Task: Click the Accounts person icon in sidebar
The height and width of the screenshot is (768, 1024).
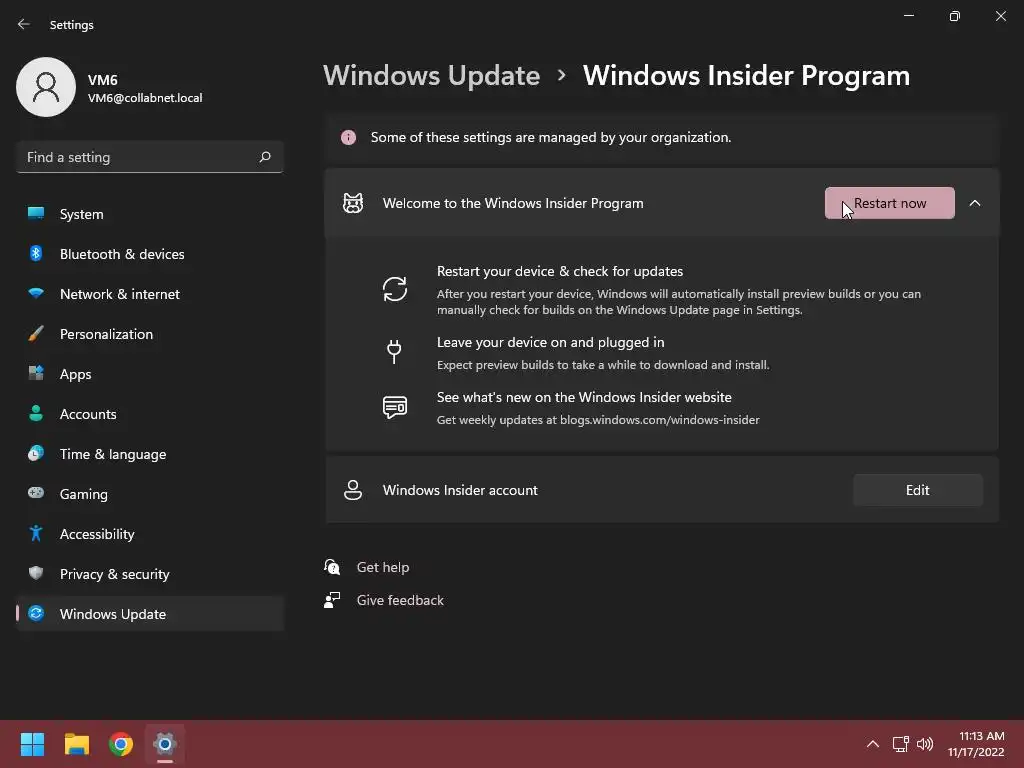Action: point(36,413)
